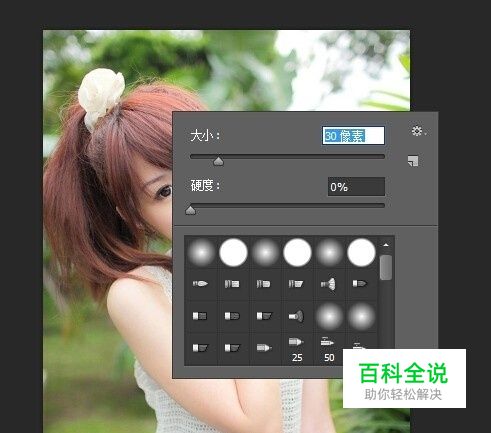Select the round point bristle brush starting second row
This screenshot has width=491, height=433.
tap(200, 284)
